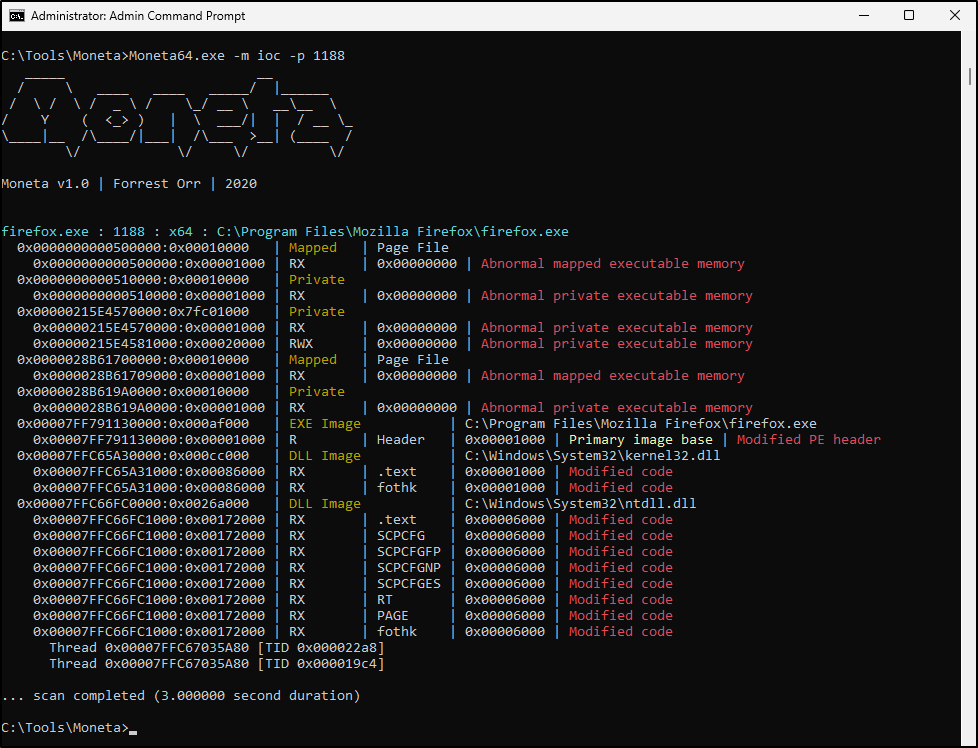Click 'Page File' on the 0x0000028B61700000 row

click(x=412, y=359)
